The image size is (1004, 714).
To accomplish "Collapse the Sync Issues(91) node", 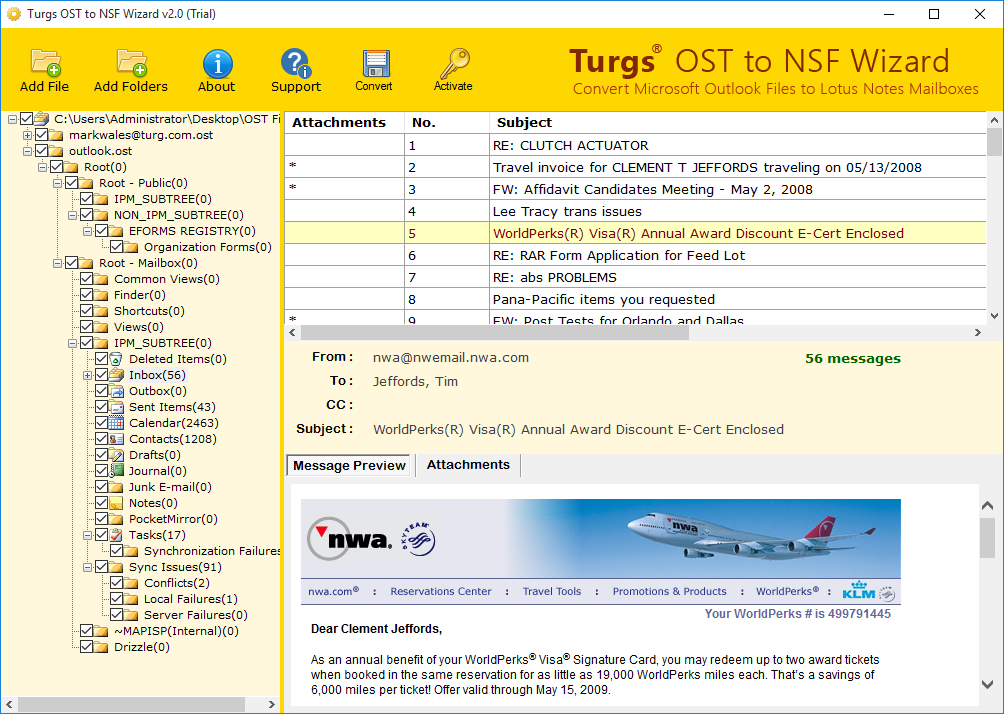I will [88, 567].
